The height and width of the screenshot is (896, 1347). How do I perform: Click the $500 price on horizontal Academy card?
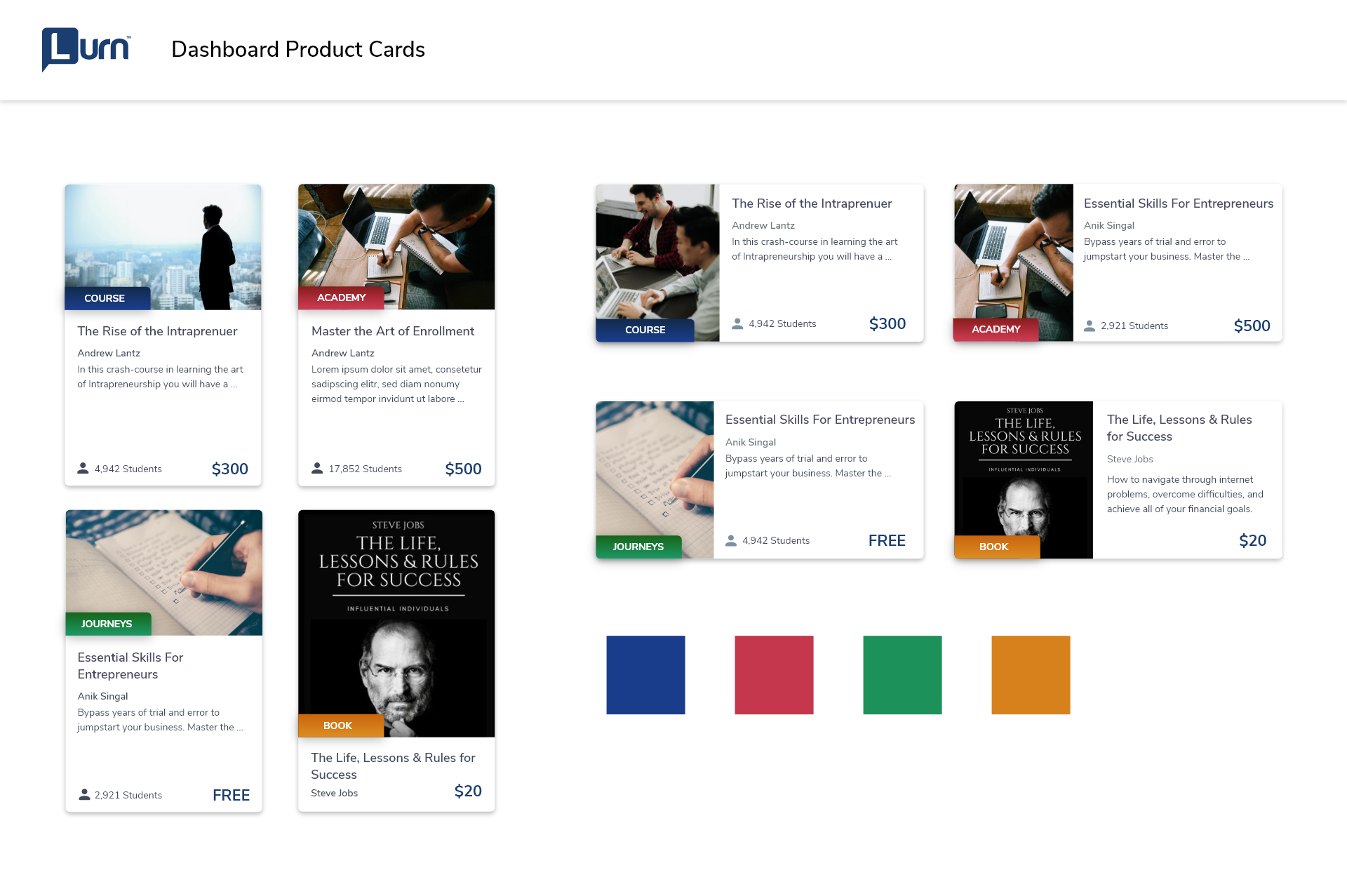1252,326
